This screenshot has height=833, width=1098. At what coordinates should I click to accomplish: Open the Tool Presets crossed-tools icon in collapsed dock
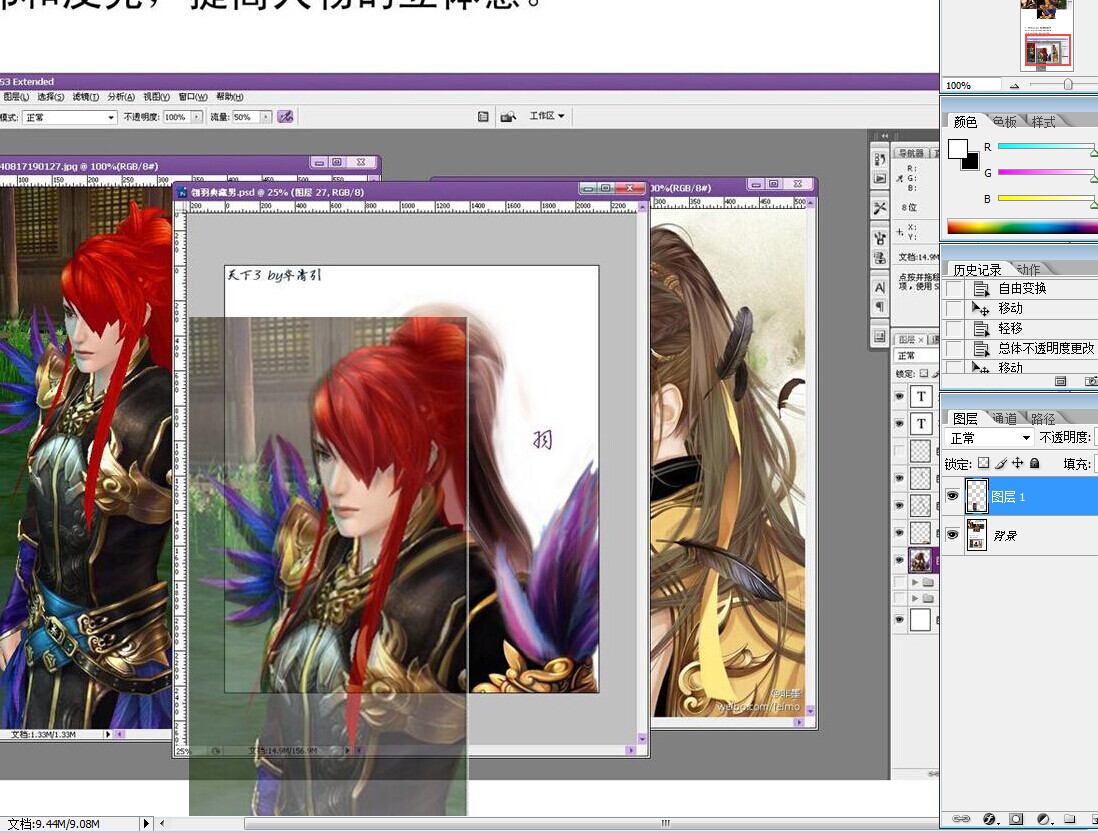(x=880, y=208)
